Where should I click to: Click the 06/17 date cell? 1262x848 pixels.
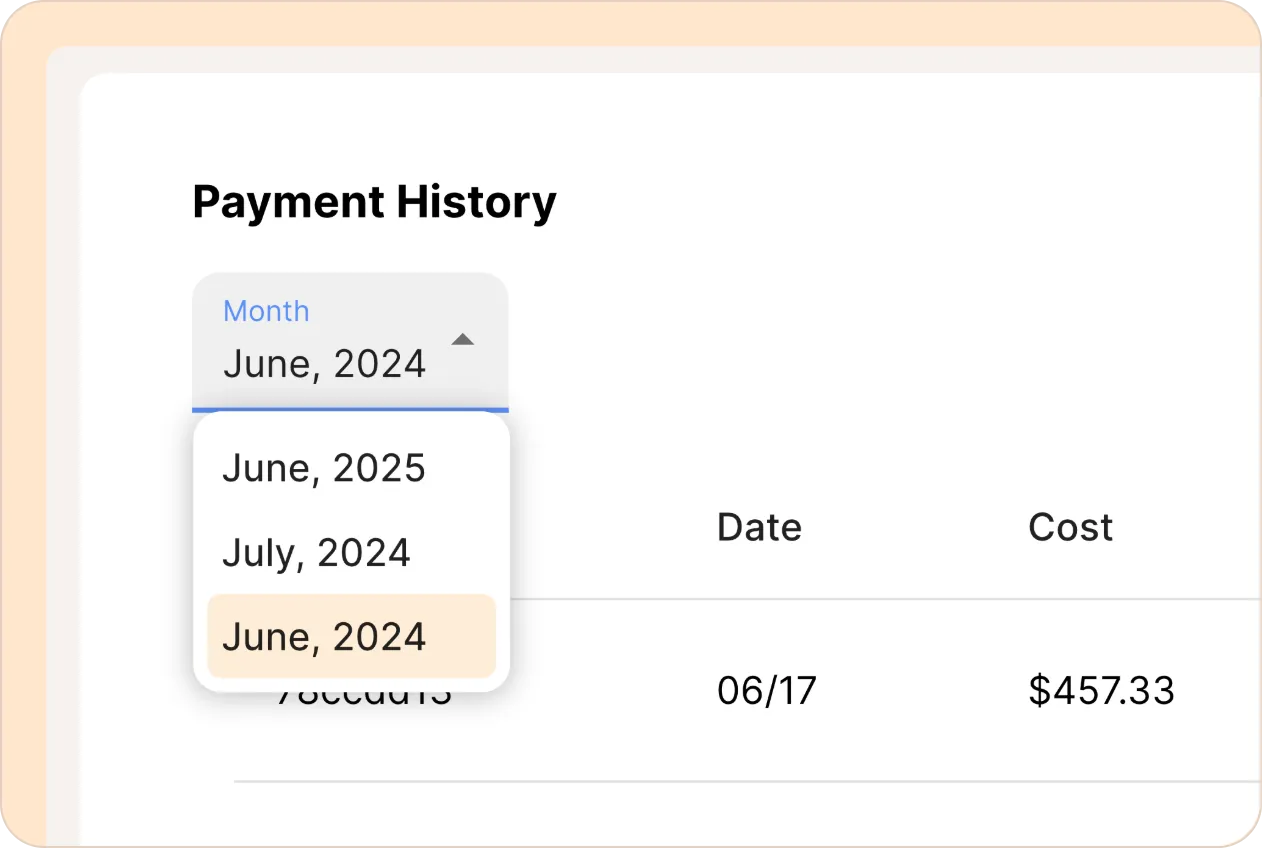click(x=767, y=691)
